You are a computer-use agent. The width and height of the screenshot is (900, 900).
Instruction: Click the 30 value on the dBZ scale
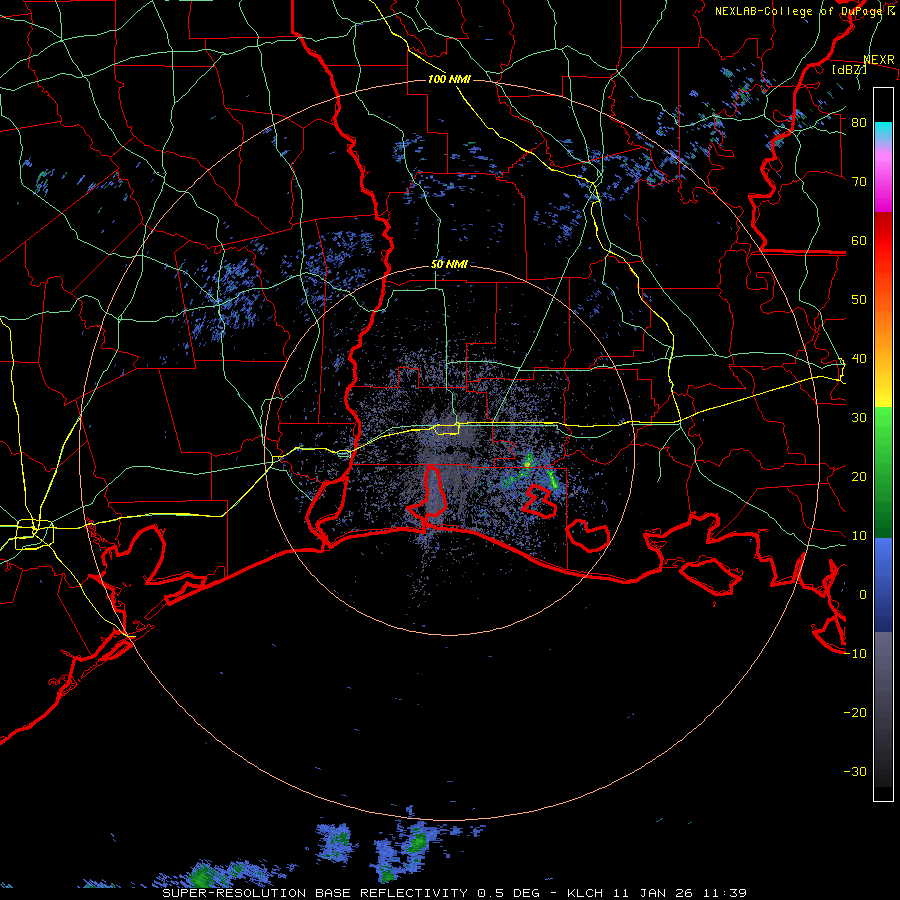pyautogui.click(x=859, y=418)
